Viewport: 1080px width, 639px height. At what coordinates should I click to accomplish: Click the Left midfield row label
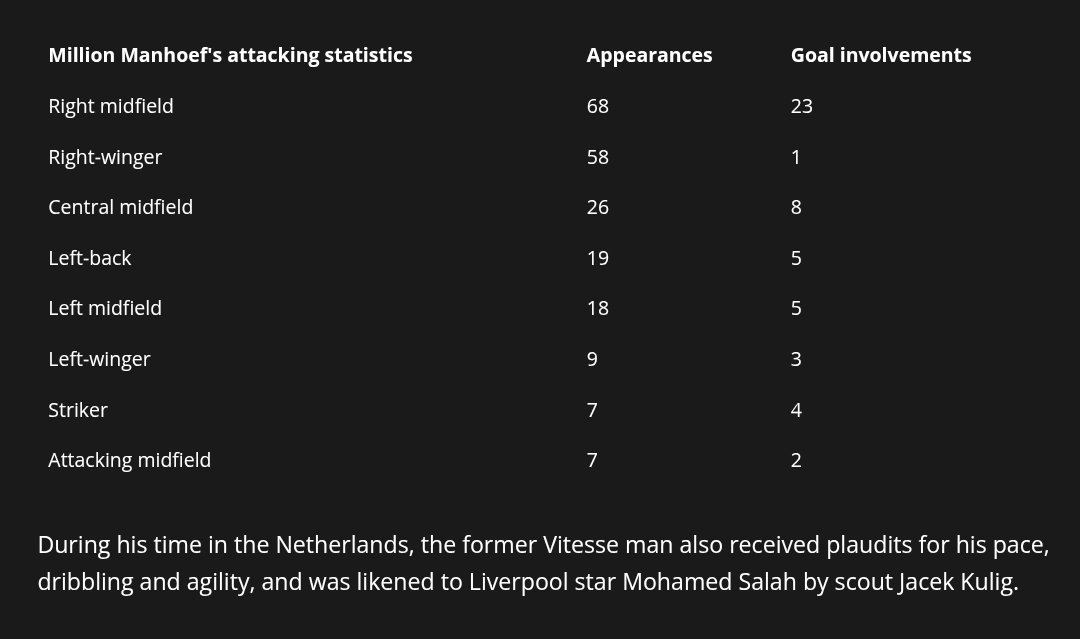click(105, 308)
